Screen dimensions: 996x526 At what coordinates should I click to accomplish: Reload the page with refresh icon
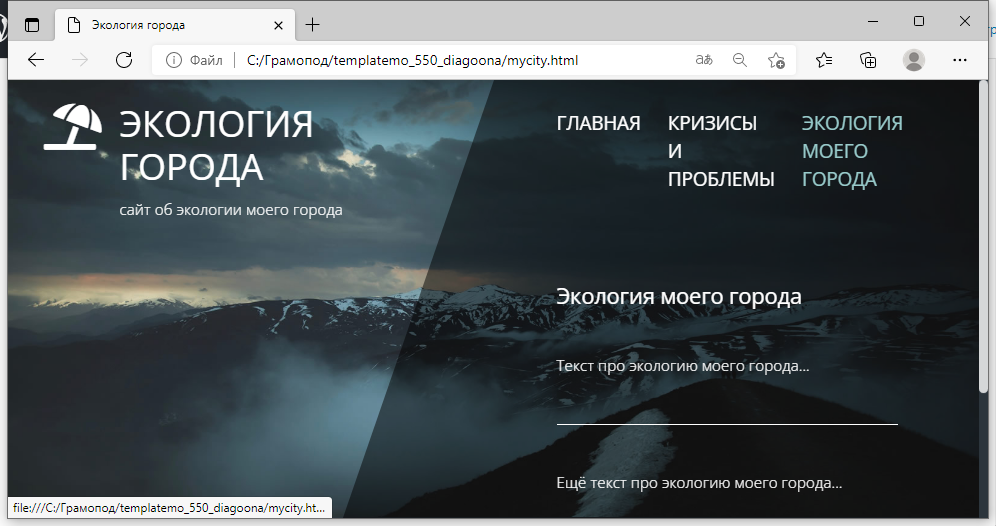[124, 60]
